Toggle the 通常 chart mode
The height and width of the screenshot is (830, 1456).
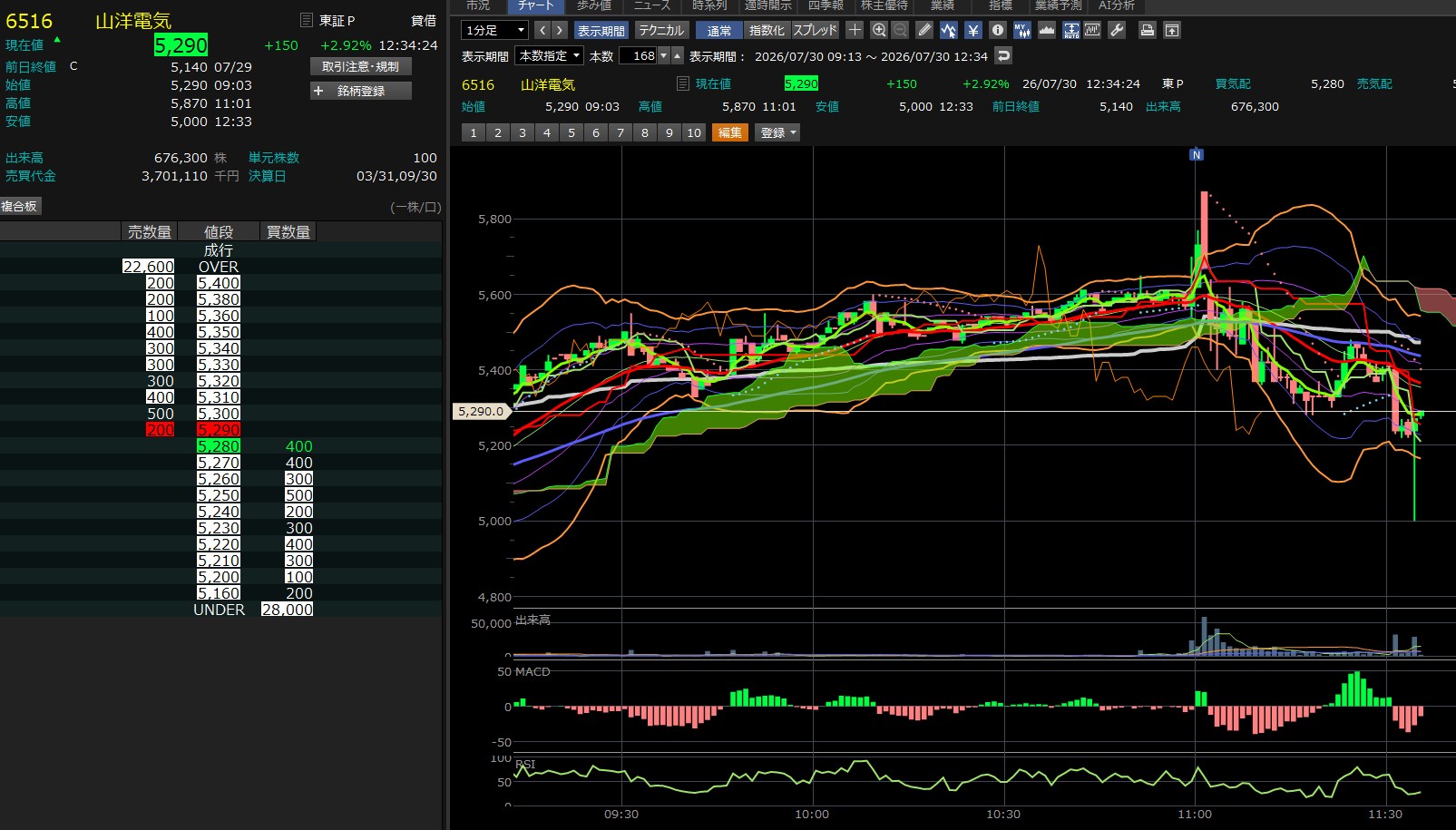(719, 30)
